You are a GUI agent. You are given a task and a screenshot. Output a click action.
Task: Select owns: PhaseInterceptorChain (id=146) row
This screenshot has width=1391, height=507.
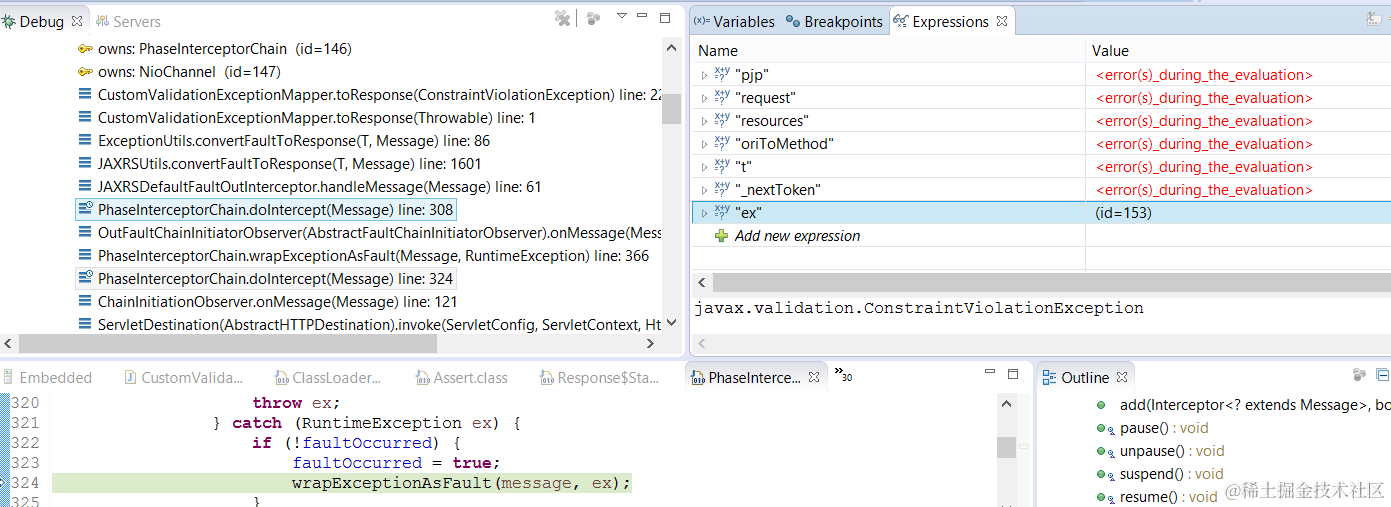click(215, 48)
